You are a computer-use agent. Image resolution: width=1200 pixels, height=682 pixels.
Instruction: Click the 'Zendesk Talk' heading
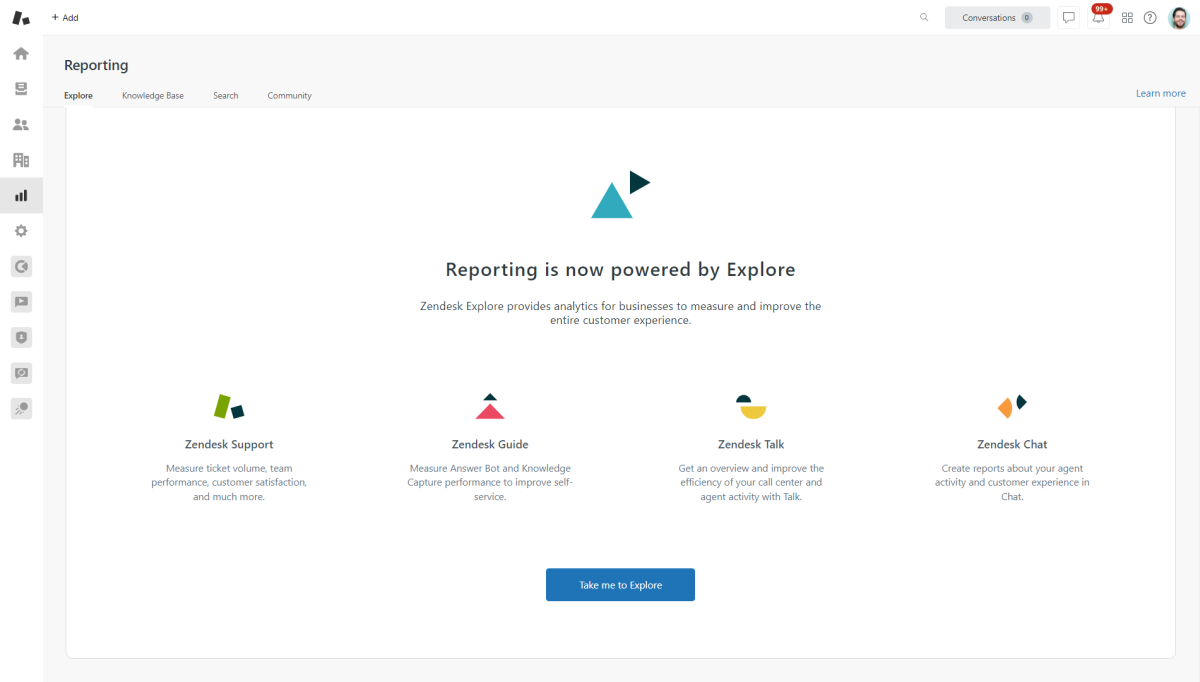[751, 444]
